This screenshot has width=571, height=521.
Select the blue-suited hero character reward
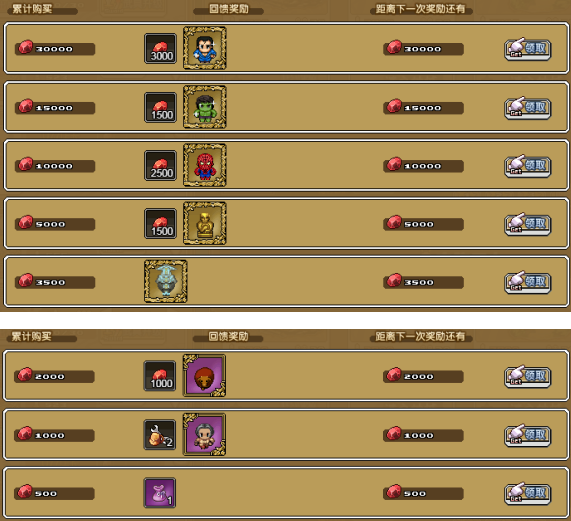(x=205, y=48)
